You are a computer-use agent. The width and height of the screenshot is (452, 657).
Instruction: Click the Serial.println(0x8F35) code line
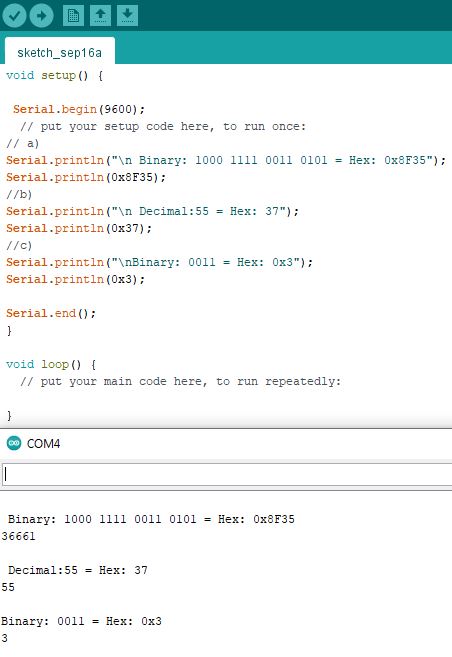tap(86, 177)
